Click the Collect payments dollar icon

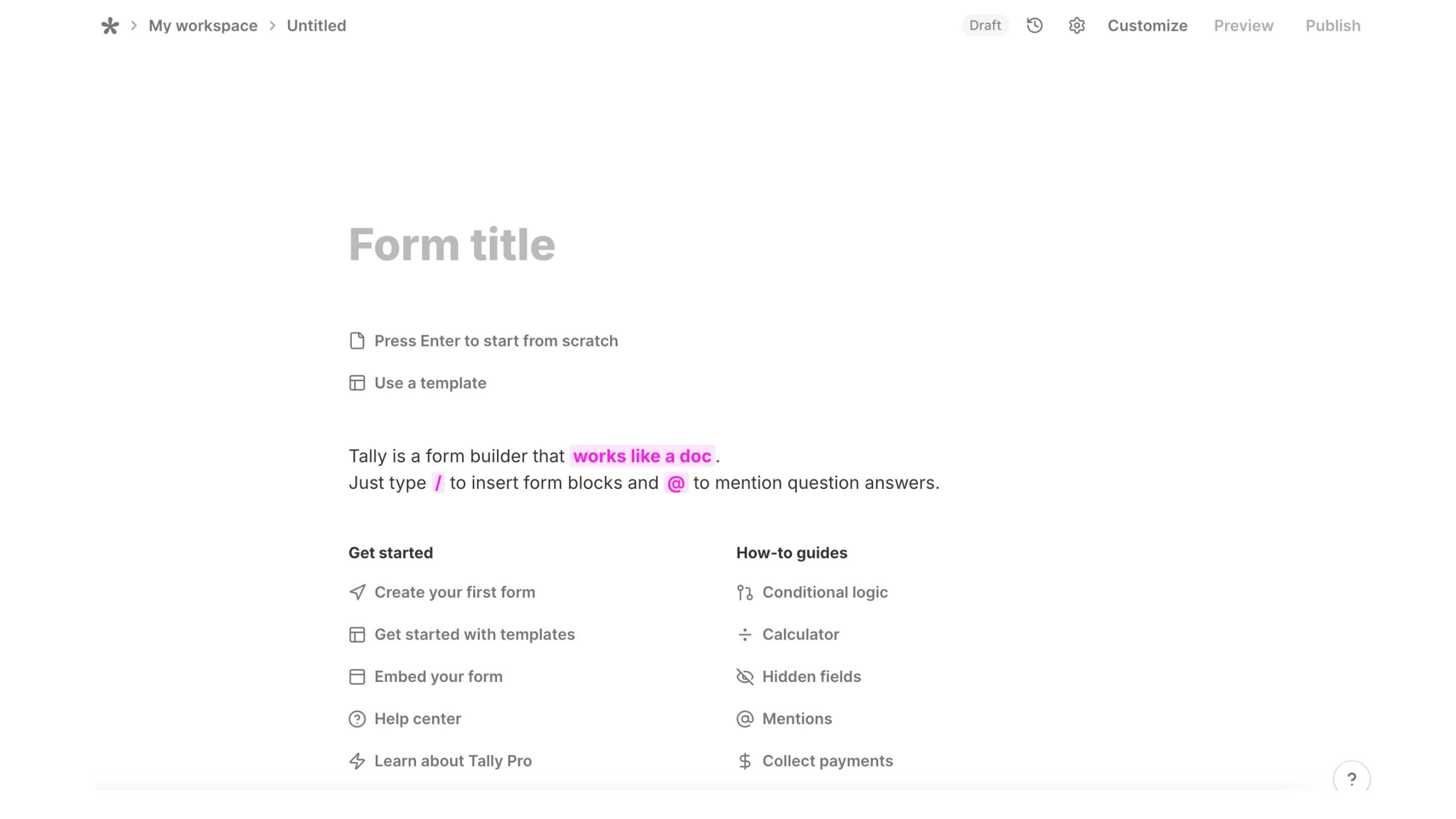click(744, 761)
